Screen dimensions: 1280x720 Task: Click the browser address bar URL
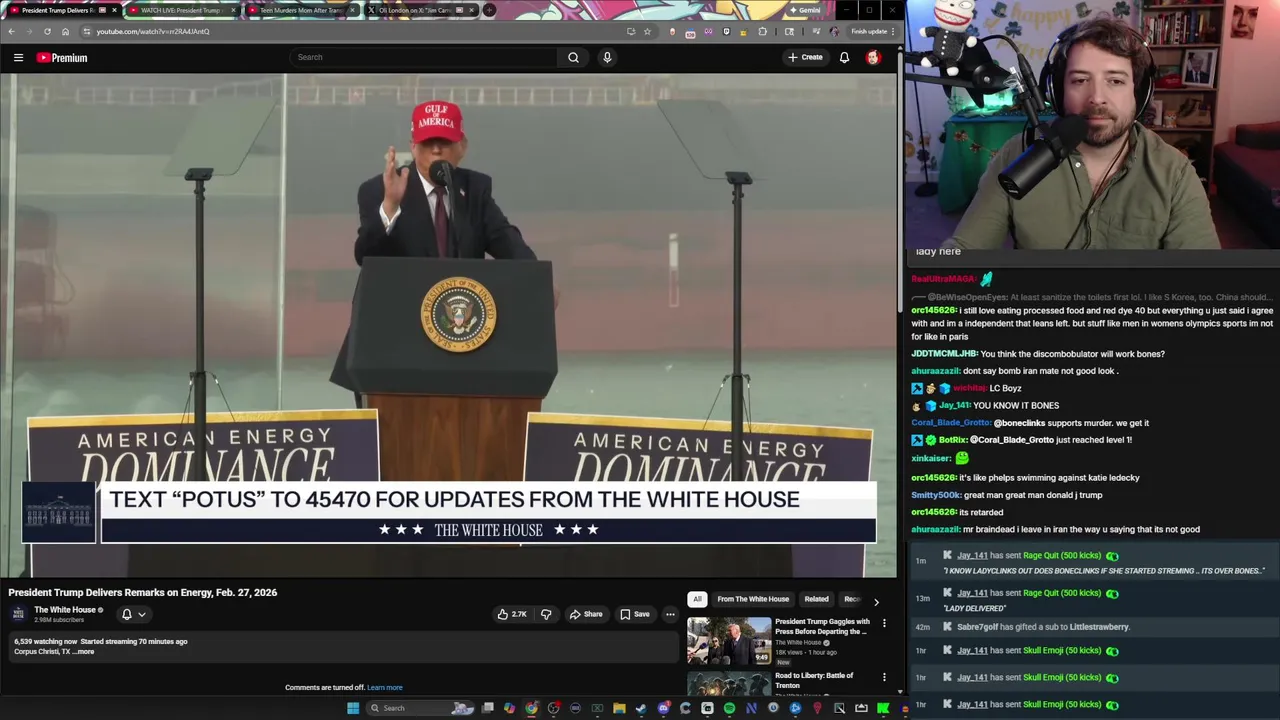click(153, 31)
